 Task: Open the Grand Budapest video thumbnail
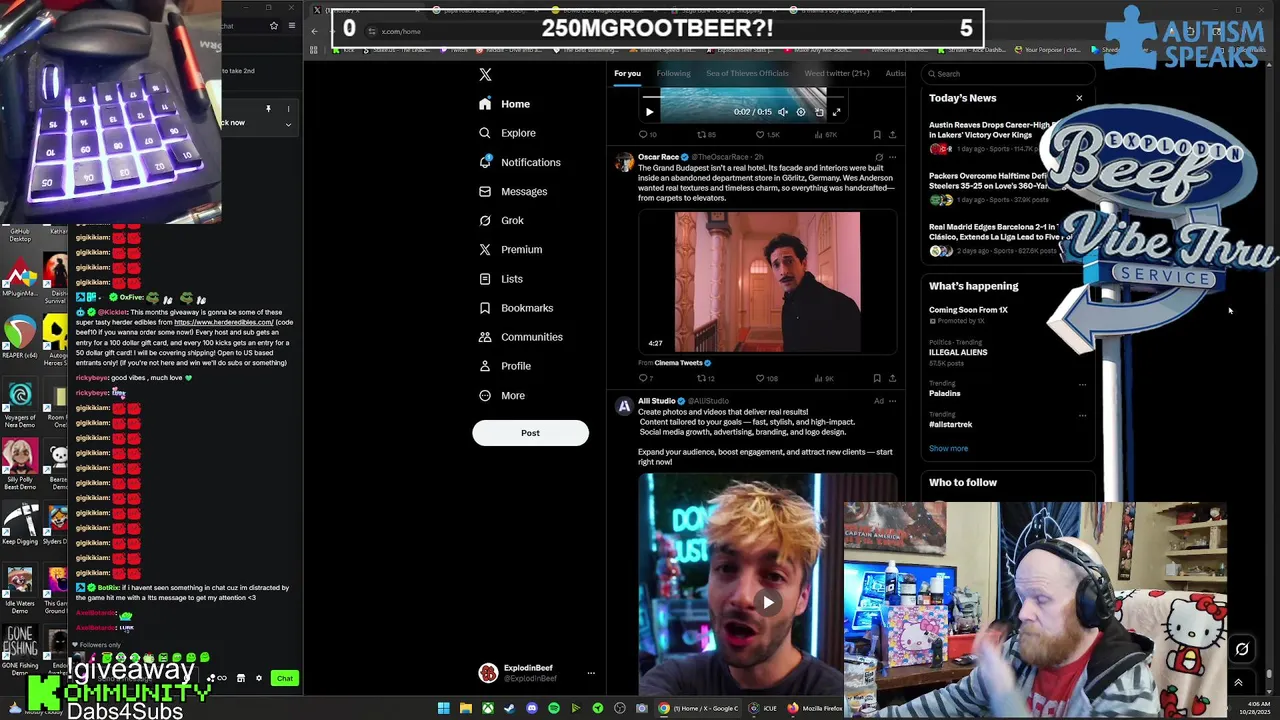click(x=767, y=282)
